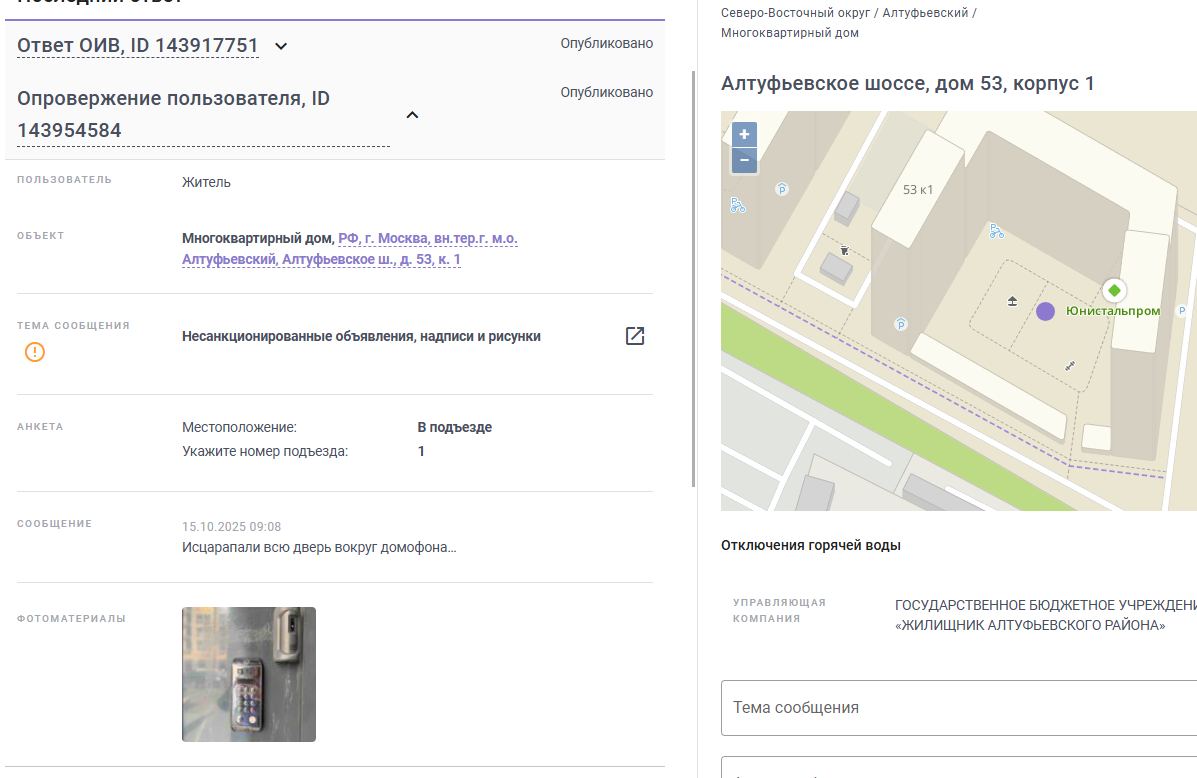Click bicycle parking icon near 53 к1 building
Screen dimensions: 1197x778
click(996, 231)
